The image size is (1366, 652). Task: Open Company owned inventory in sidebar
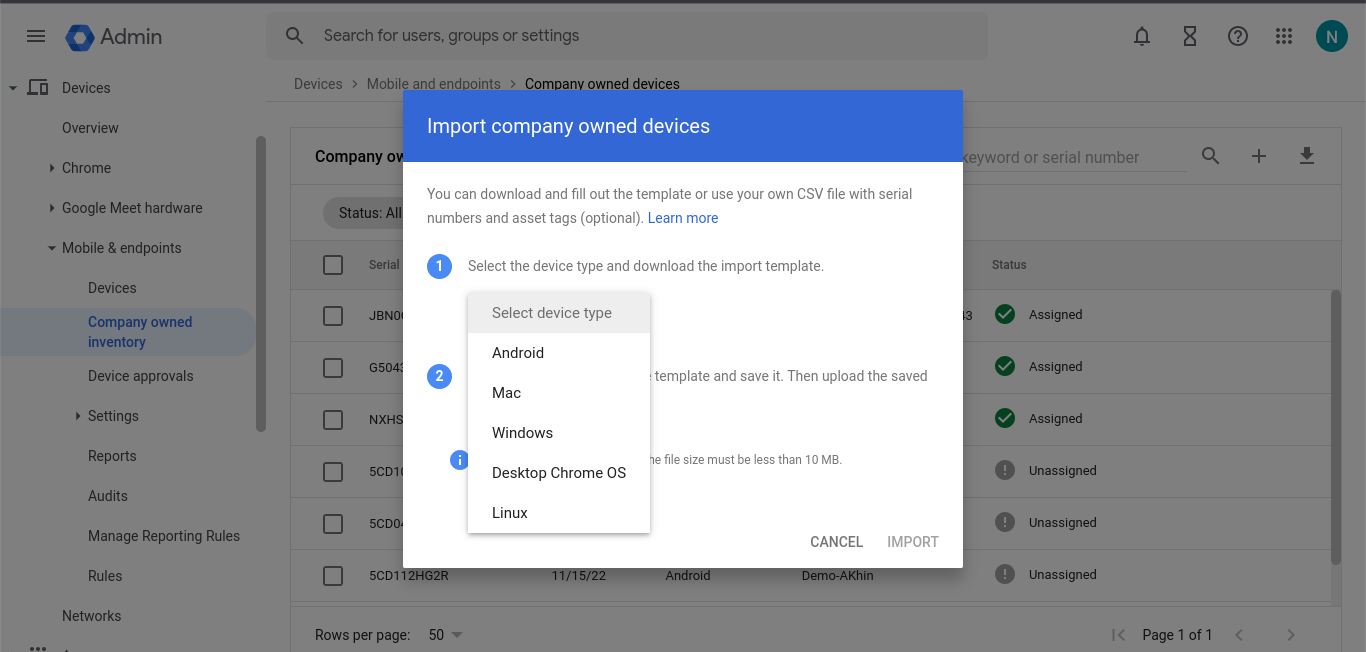[140, 332]
